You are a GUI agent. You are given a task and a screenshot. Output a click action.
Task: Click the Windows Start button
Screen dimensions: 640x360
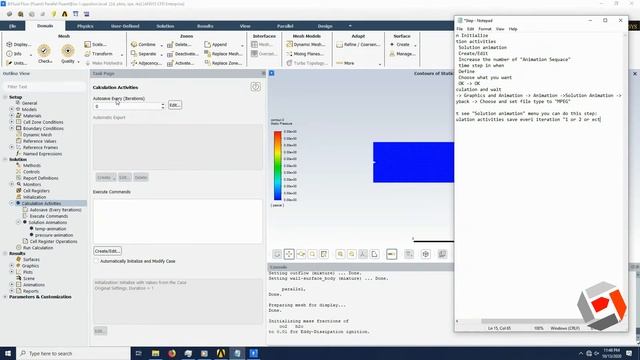tap(8, 353)
